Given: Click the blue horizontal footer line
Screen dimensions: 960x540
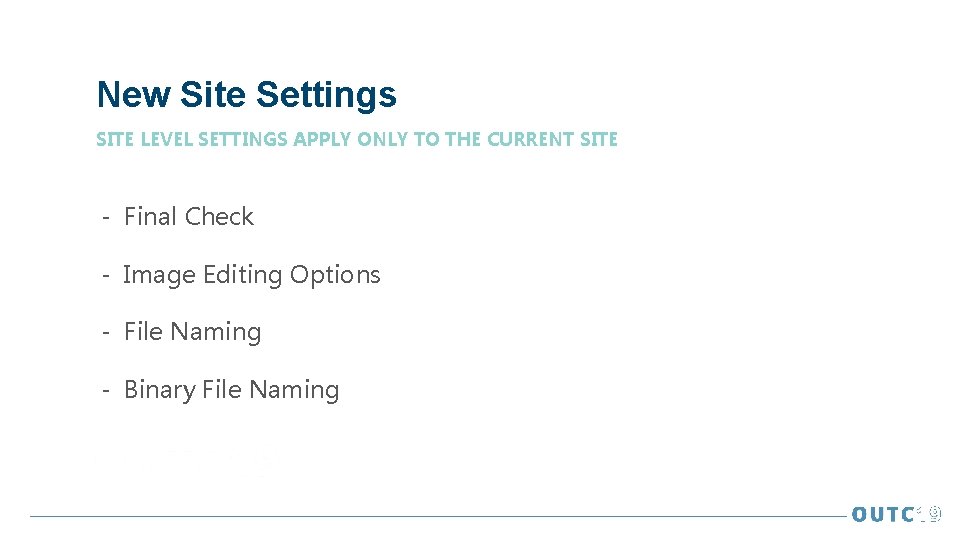Looking at the screenshot, I should coord(430,516).
